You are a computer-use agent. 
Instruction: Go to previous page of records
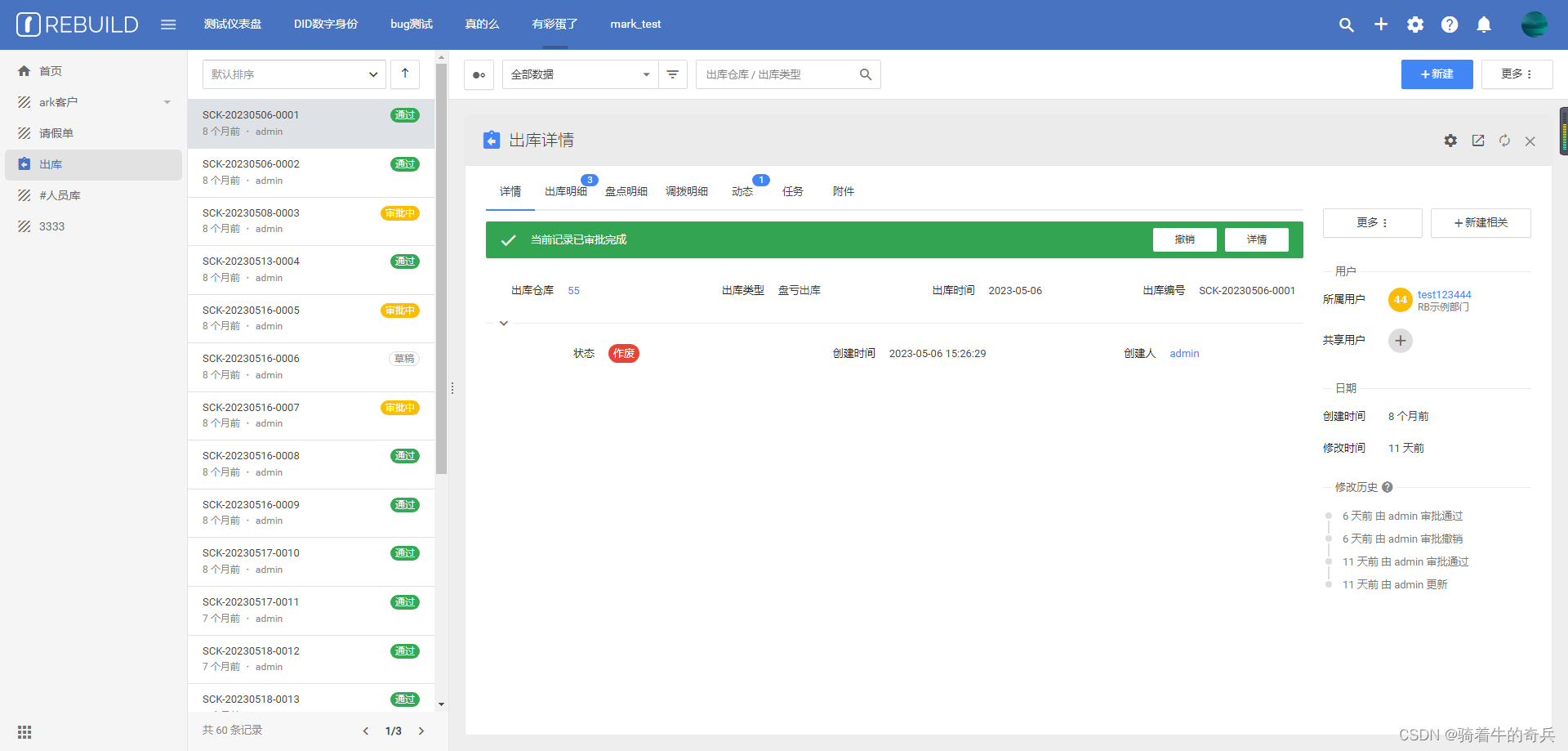pos(366,731)
